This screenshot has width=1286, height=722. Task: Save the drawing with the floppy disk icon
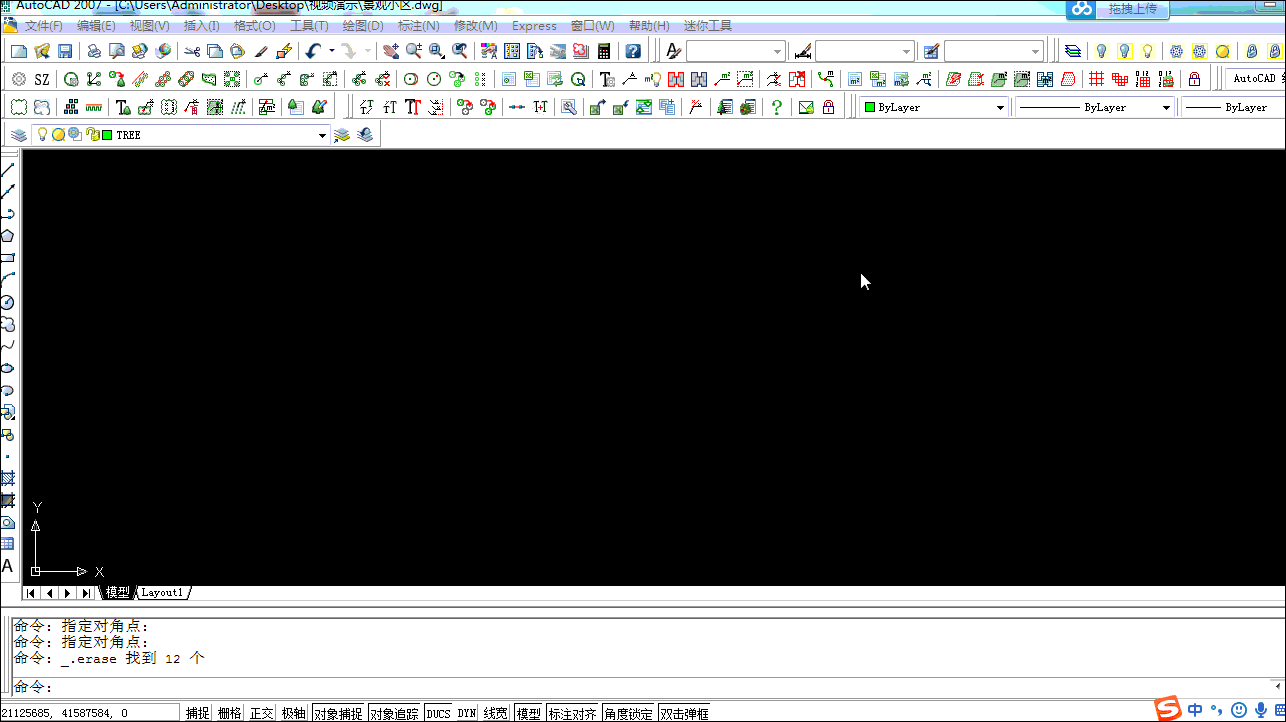point(65,51)
